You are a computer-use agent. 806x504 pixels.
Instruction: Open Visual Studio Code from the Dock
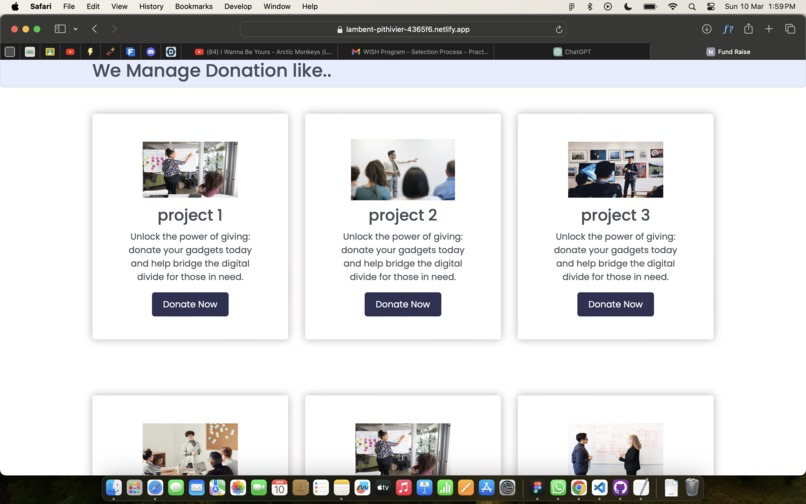tap(599, 487)
